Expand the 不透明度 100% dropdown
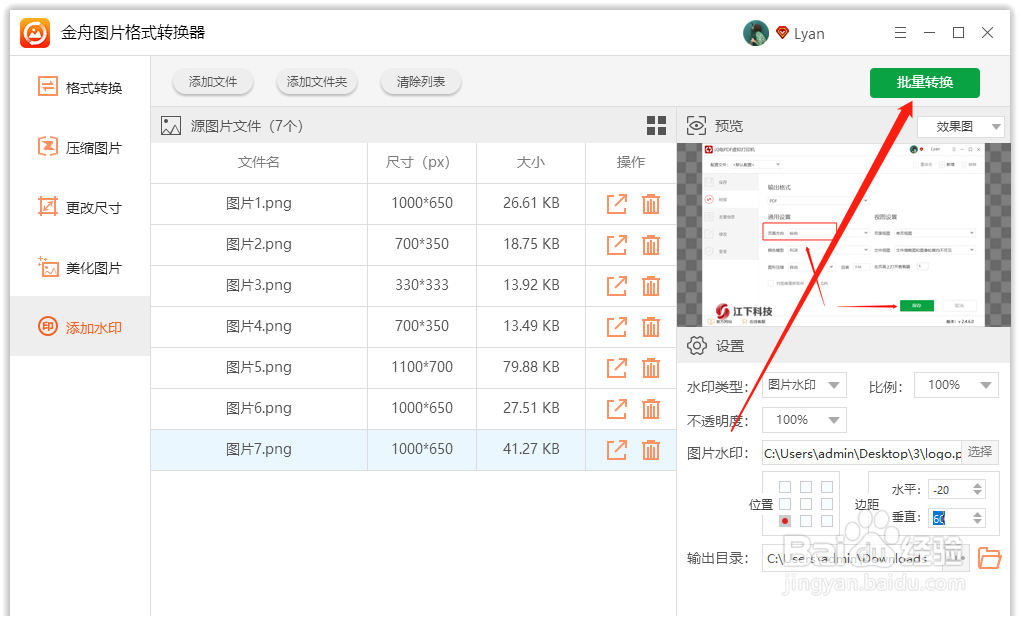This screenshot has width=1020, height=618. coord(803,419)
